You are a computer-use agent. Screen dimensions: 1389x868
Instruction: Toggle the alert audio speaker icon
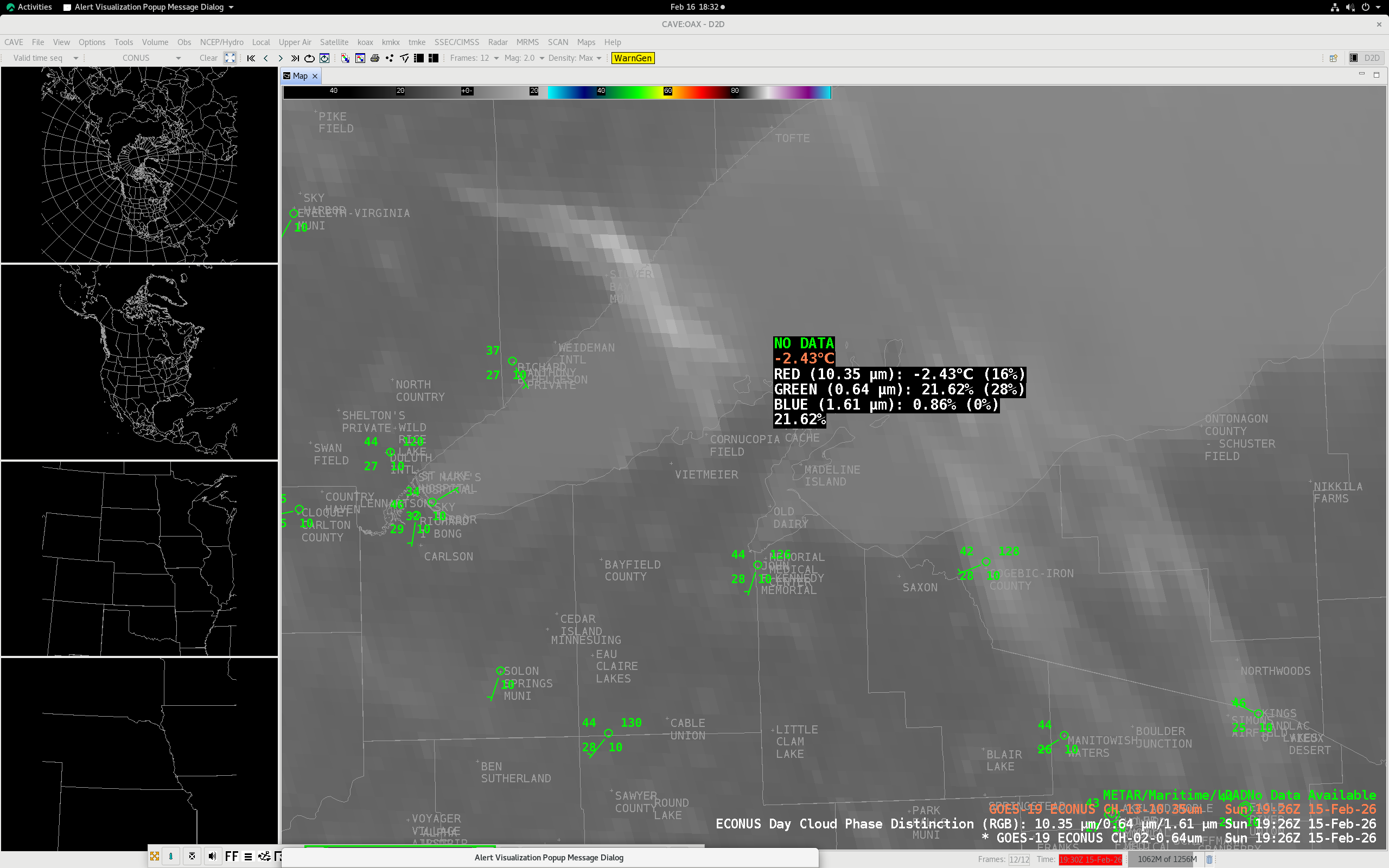coord(212,856)
